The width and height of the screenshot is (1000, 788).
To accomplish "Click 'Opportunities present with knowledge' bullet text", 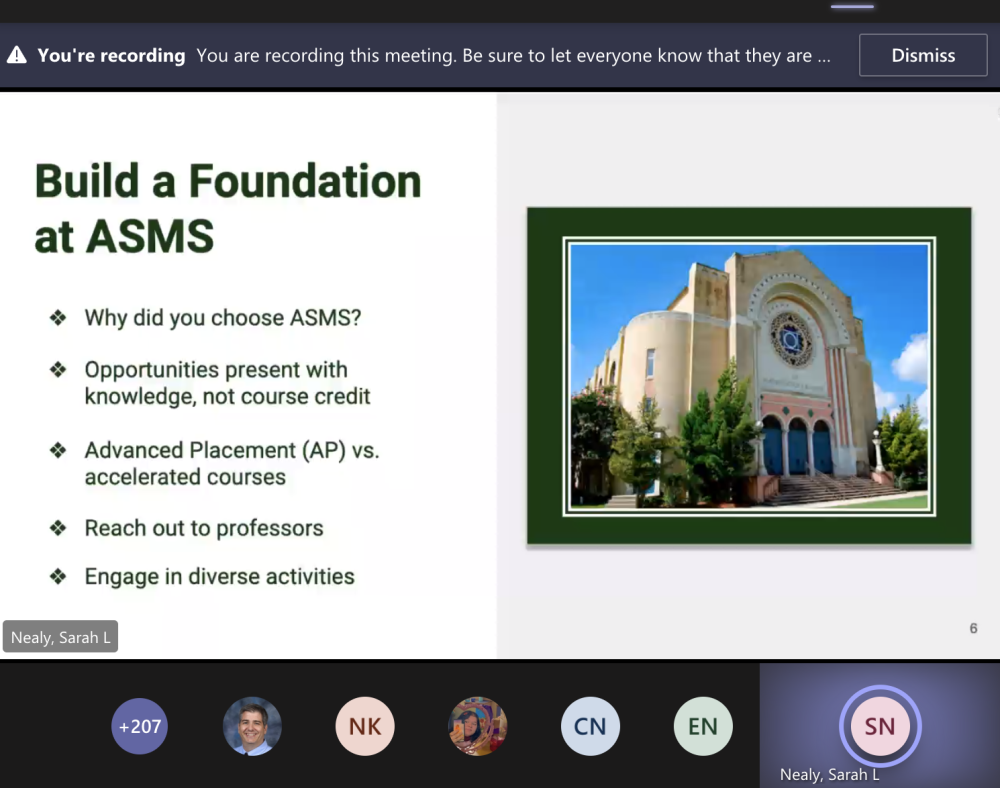I will 227,383.
